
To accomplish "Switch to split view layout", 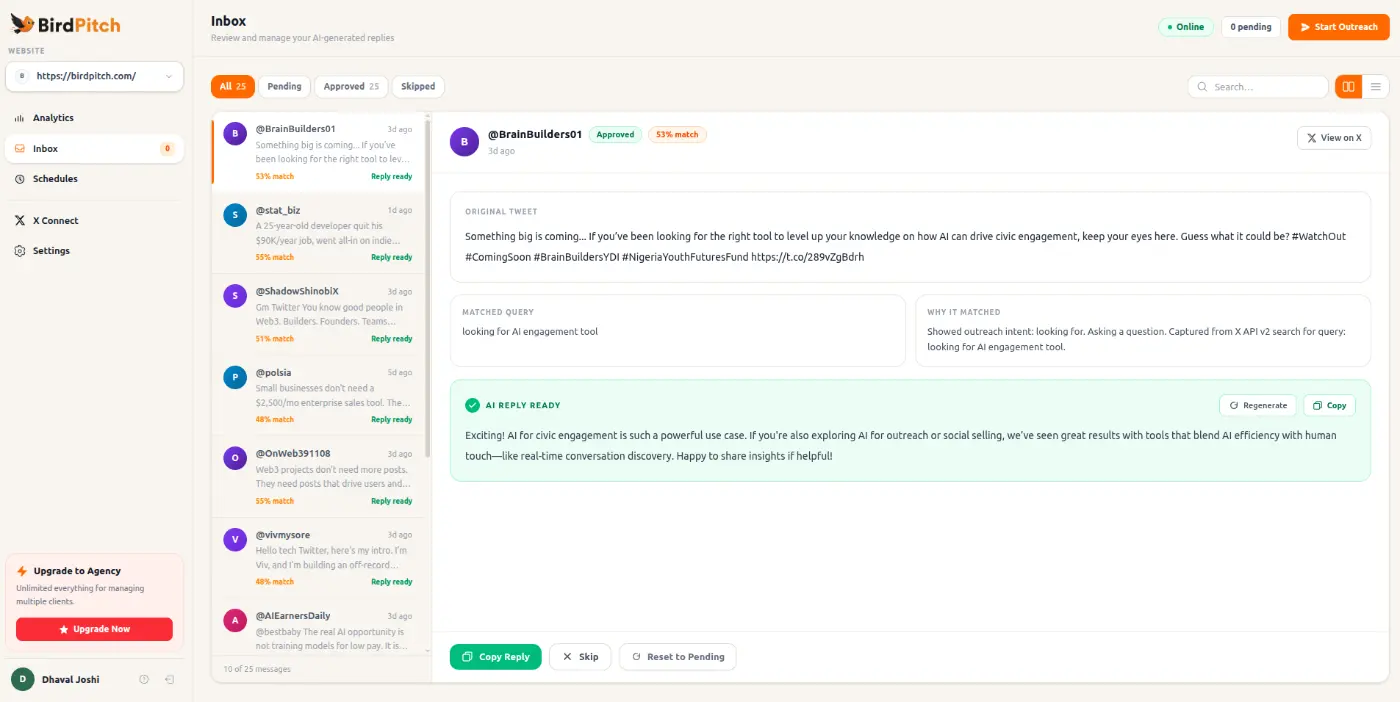I will (1348, 87).
